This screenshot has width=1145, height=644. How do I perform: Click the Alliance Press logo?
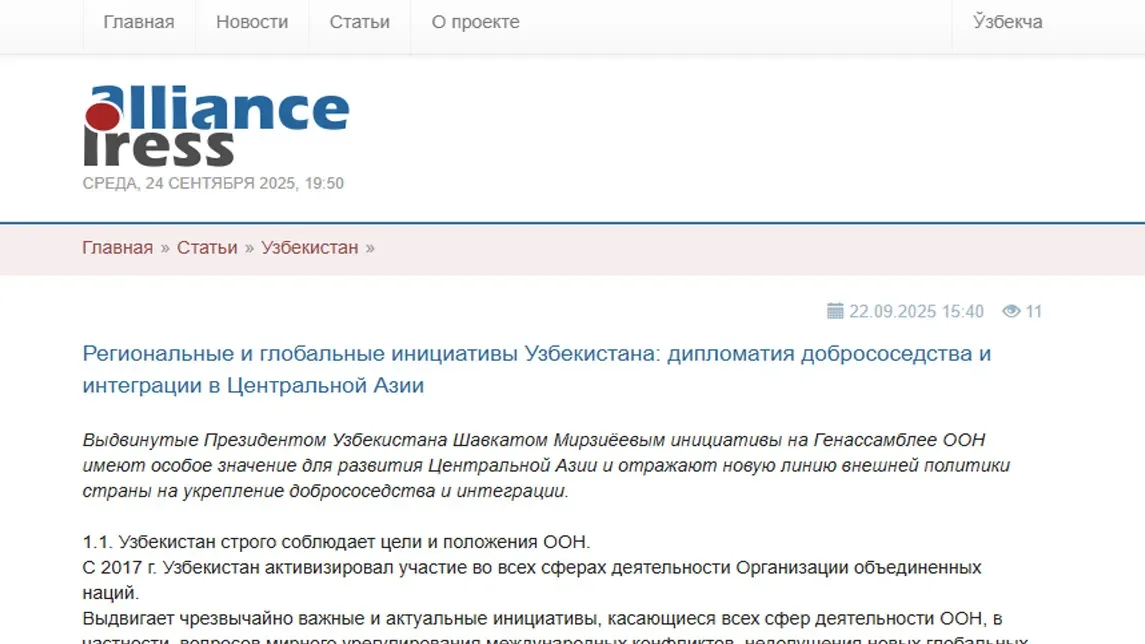coord(216,126)
